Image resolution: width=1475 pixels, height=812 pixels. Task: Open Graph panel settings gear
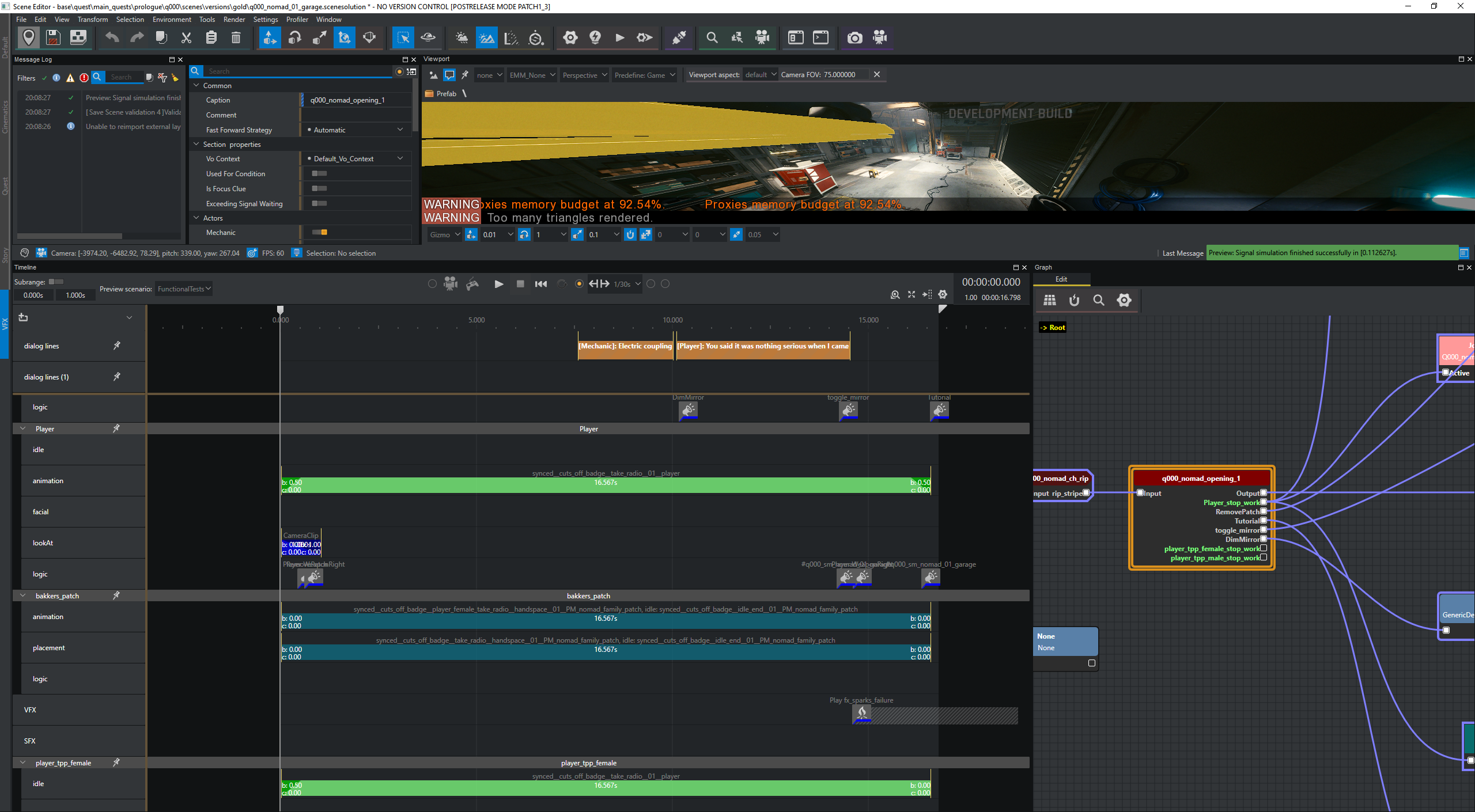coord(1124,300)
